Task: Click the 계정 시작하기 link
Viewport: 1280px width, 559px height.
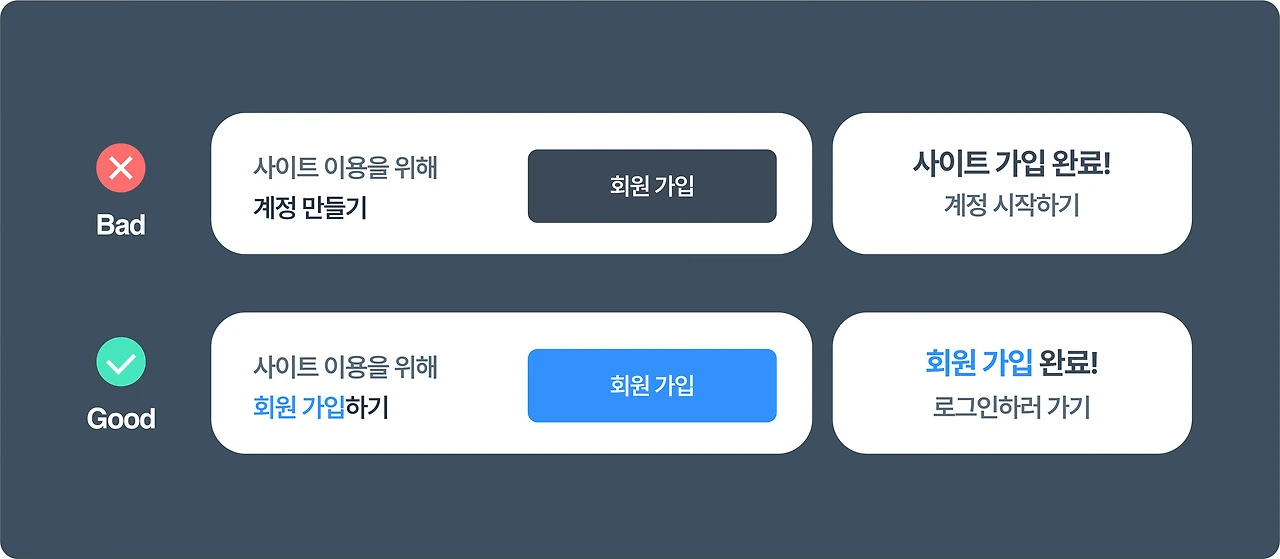Action: click(x=1012, y=205)
